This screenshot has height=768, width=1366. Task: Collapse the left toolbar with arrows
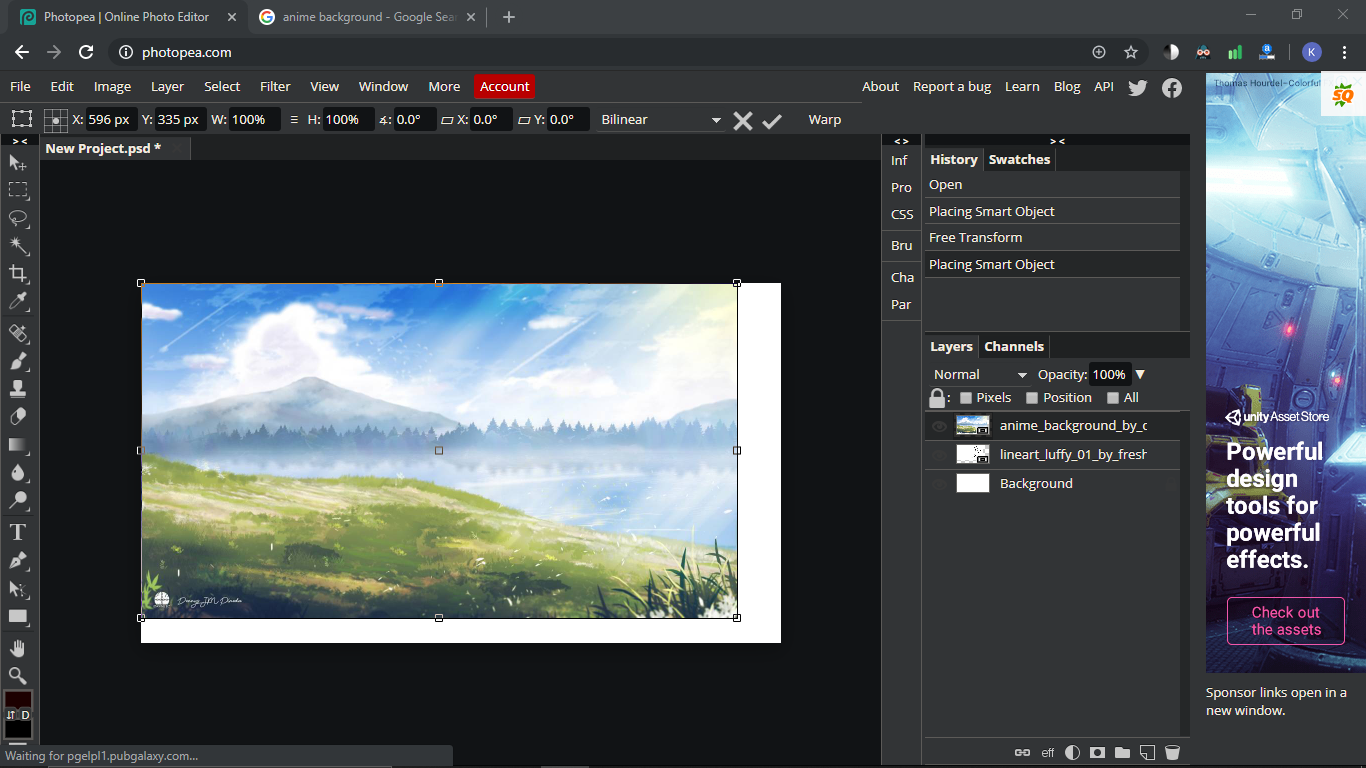[19, 141]
